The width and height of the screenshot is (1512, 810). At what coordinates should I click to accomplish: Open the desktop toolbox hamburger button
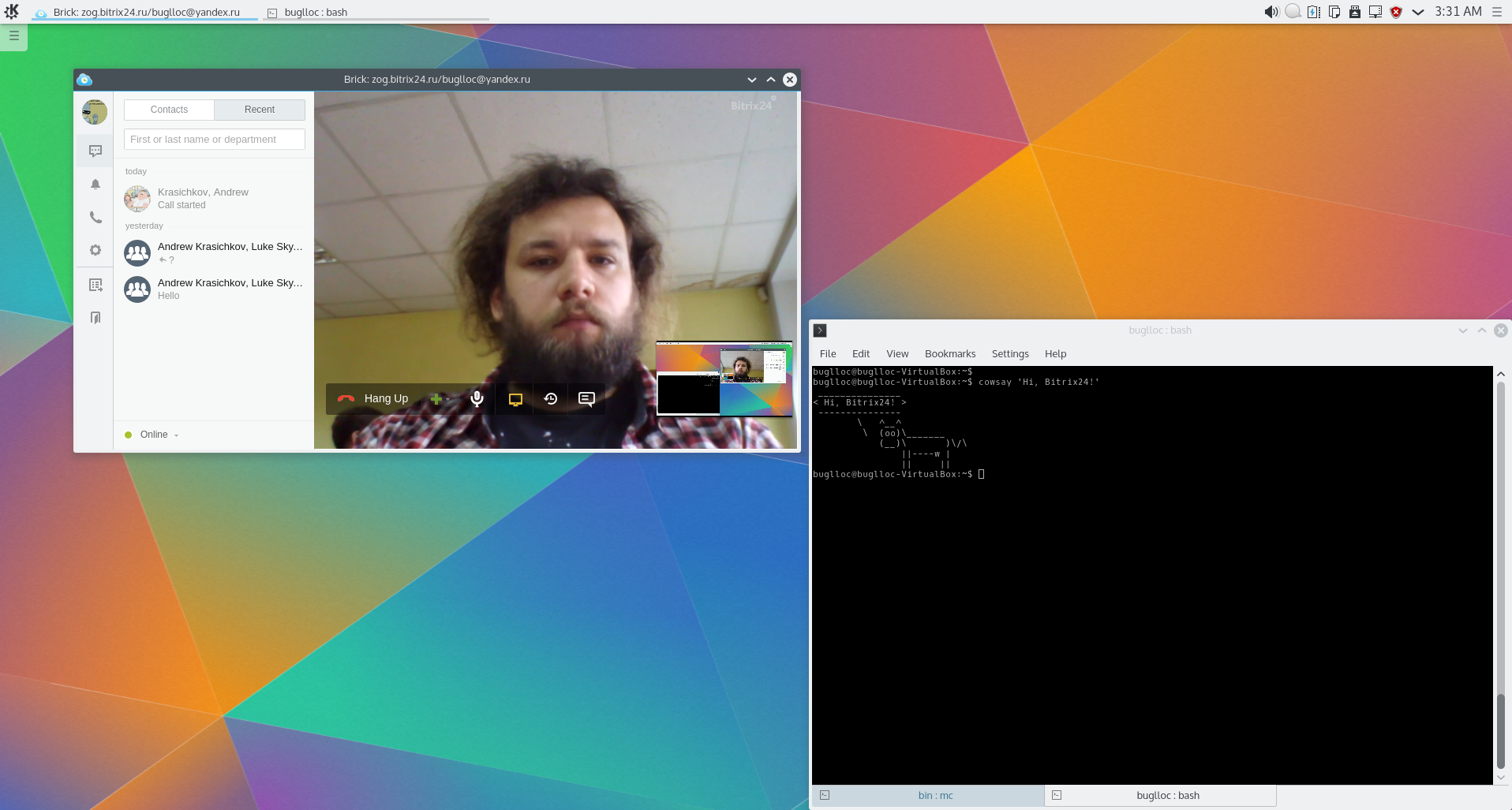point(13,35)
